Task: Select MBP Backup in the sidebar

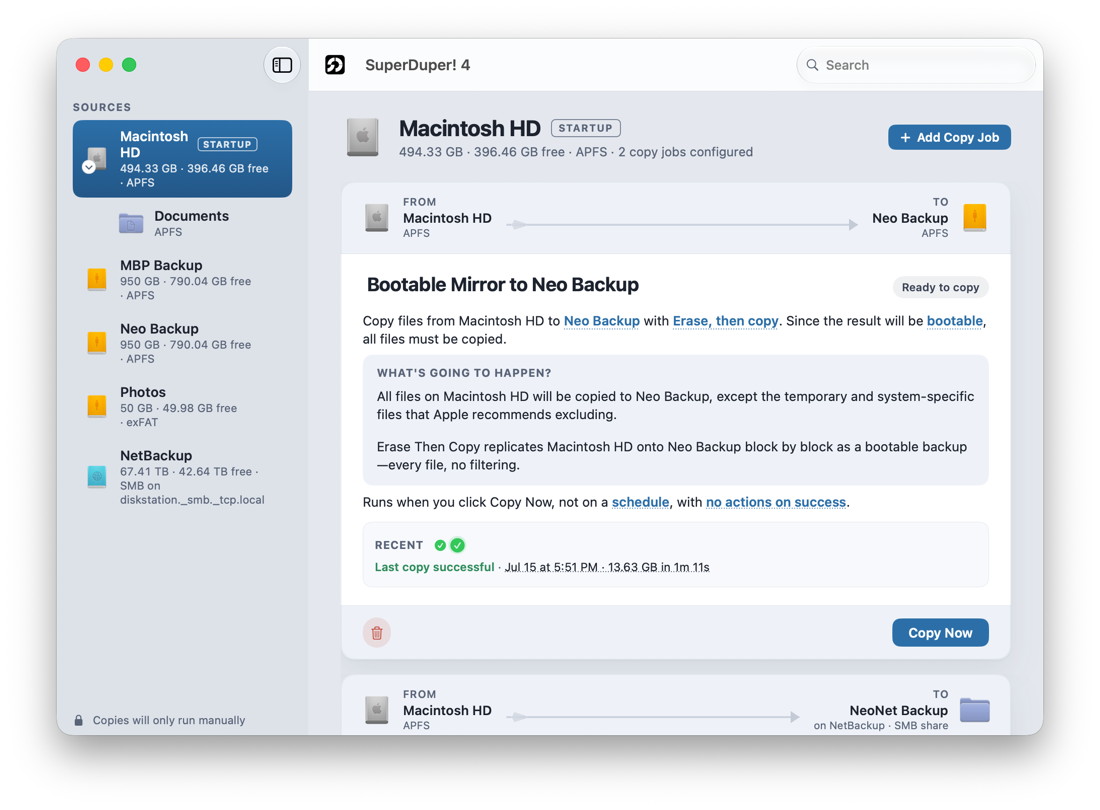Action: click(x=182, y=279)
